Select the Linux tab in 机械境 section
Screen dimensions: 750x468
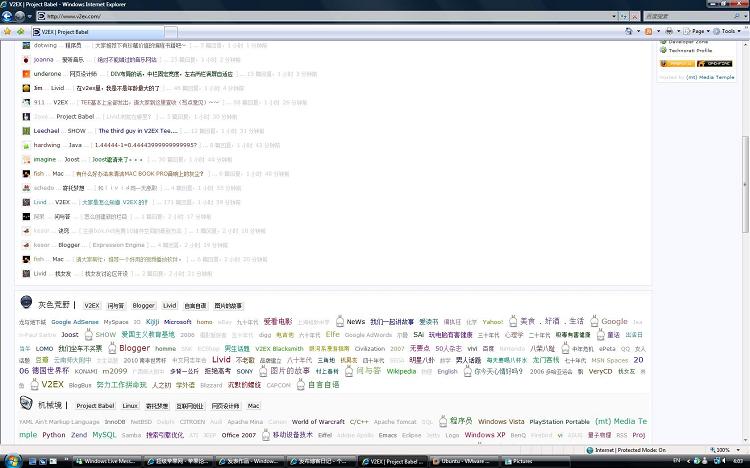click(x=130, y=406)
